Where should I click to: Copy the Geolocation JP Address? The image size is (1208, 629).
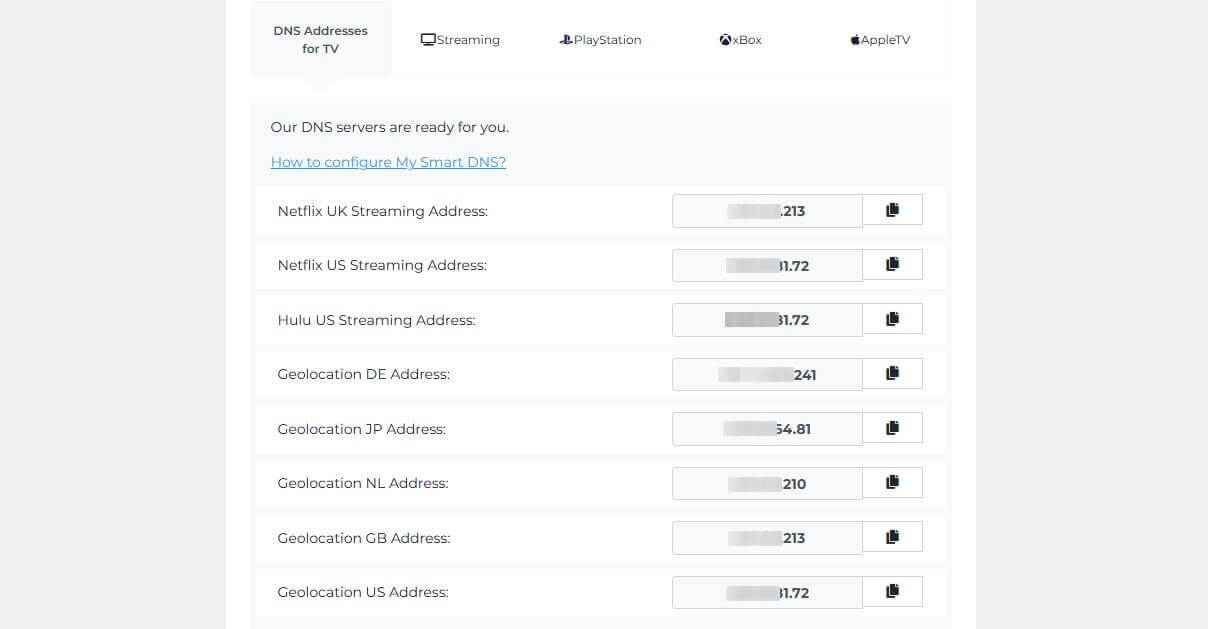892,427
